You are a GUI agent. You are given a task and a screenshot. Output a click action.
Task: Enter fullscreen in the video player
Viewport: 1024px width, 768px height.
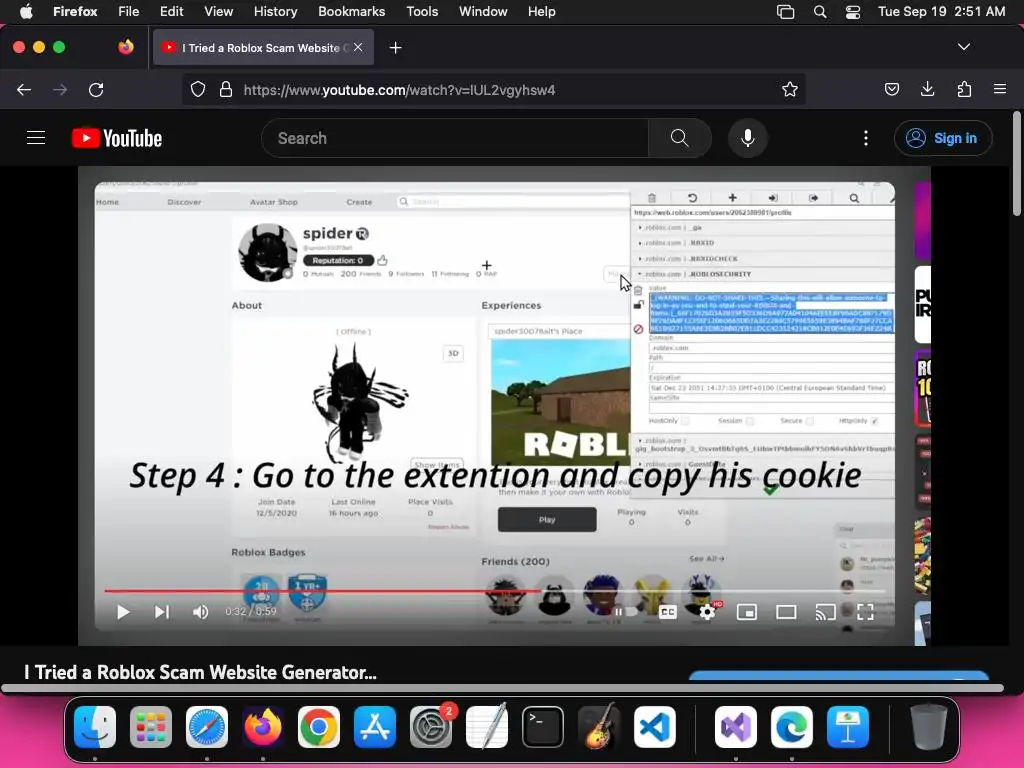point(865,612)
